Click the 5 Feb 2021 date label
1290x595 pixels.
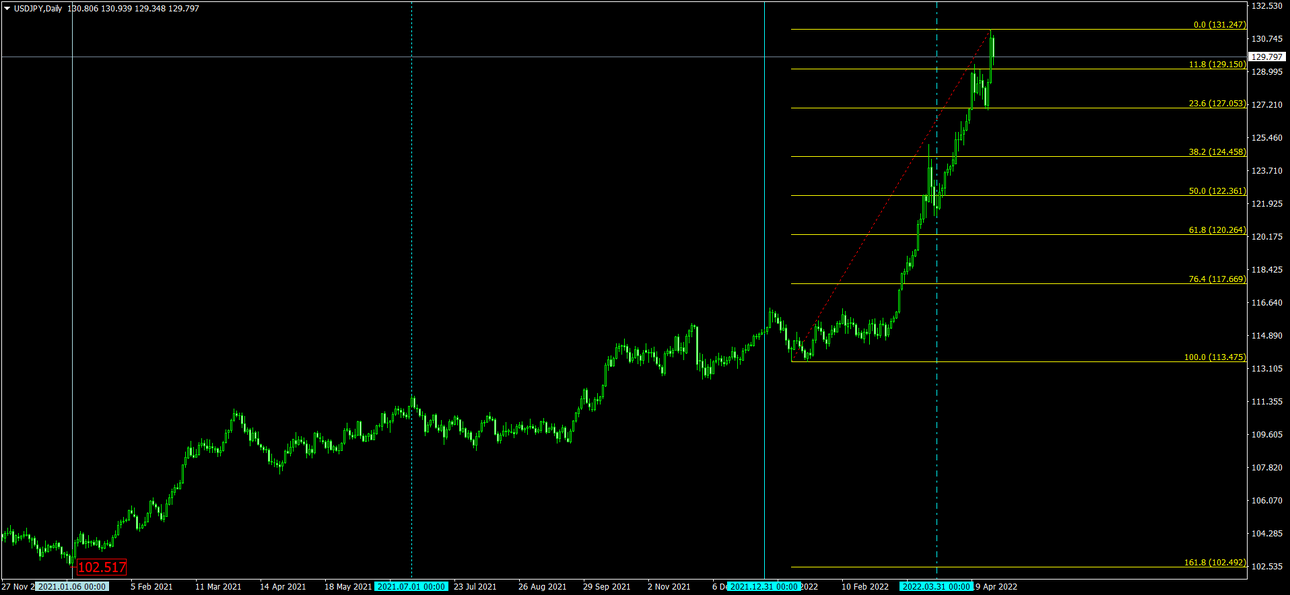(151, 587)
